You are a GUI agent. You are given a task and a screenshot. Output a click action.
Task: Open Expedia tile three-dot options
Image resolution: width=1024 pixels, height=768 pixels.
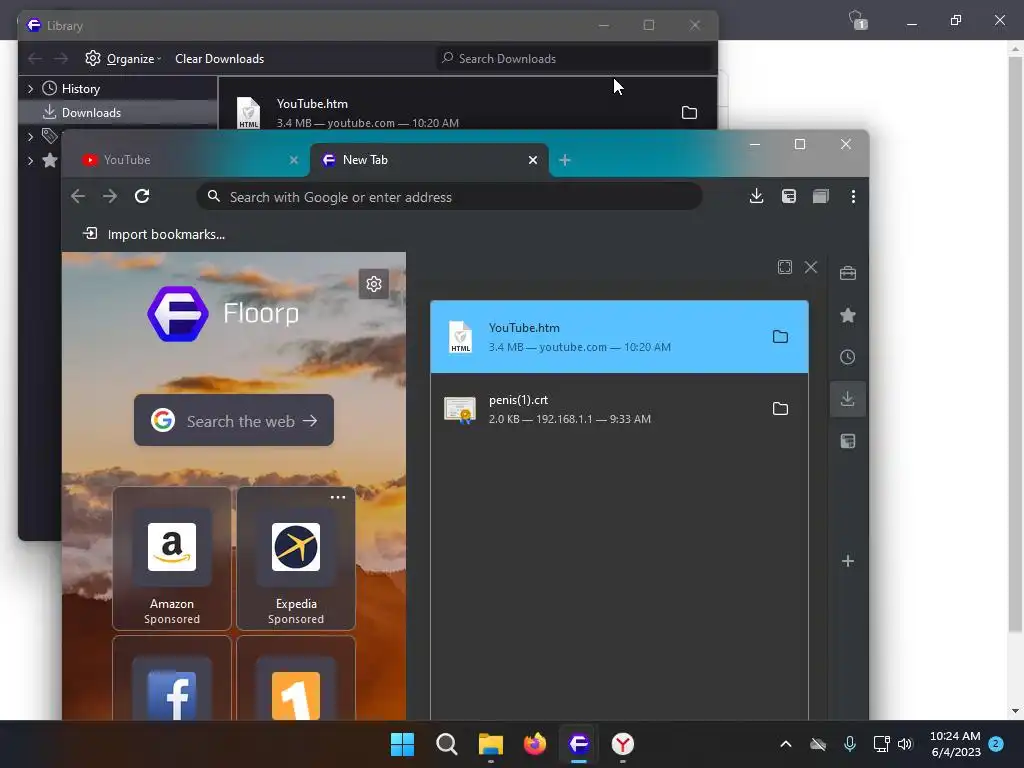[x=338, y=498]
